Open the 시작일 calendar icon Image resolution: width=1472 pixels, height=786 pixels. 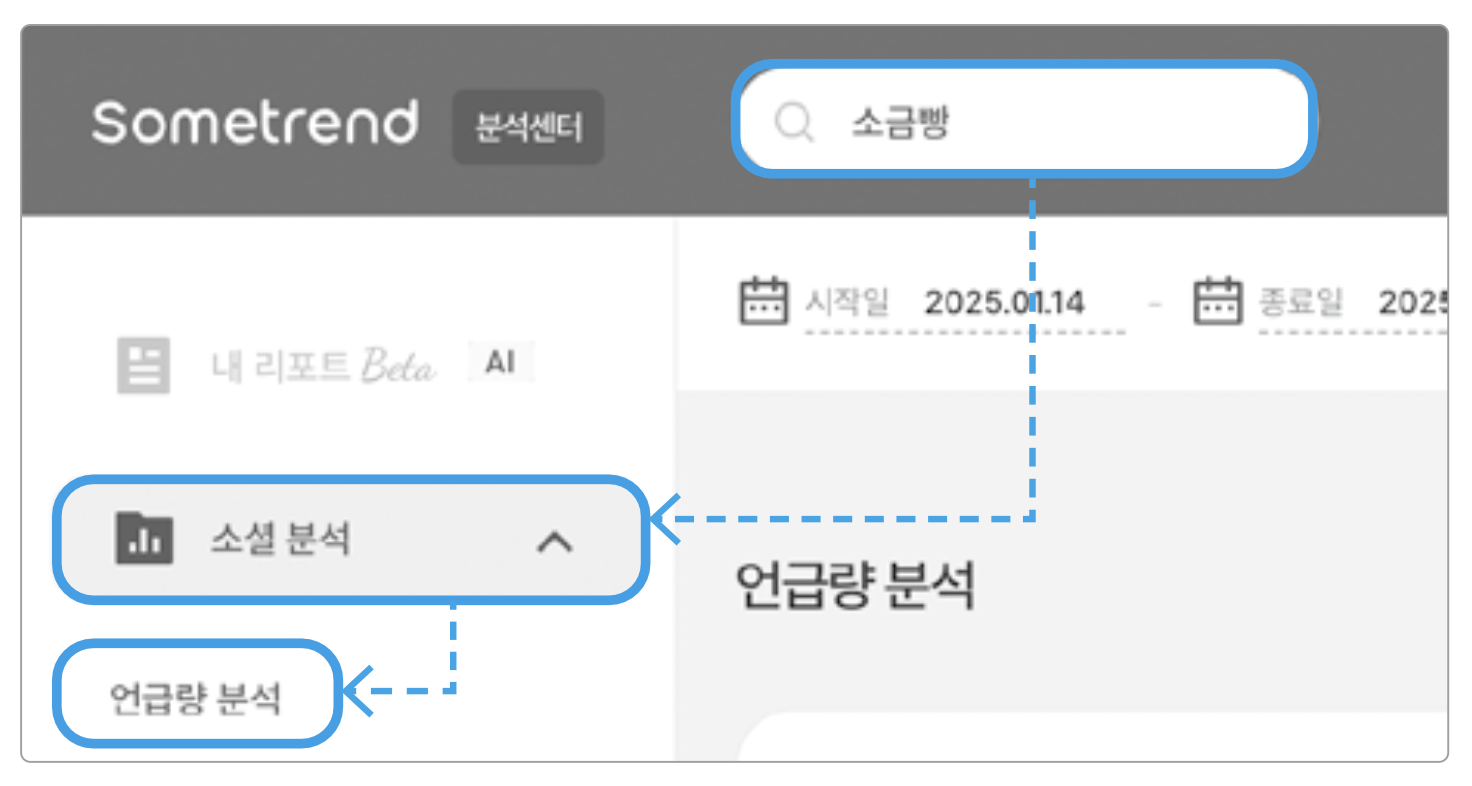(x=763, y=301)
